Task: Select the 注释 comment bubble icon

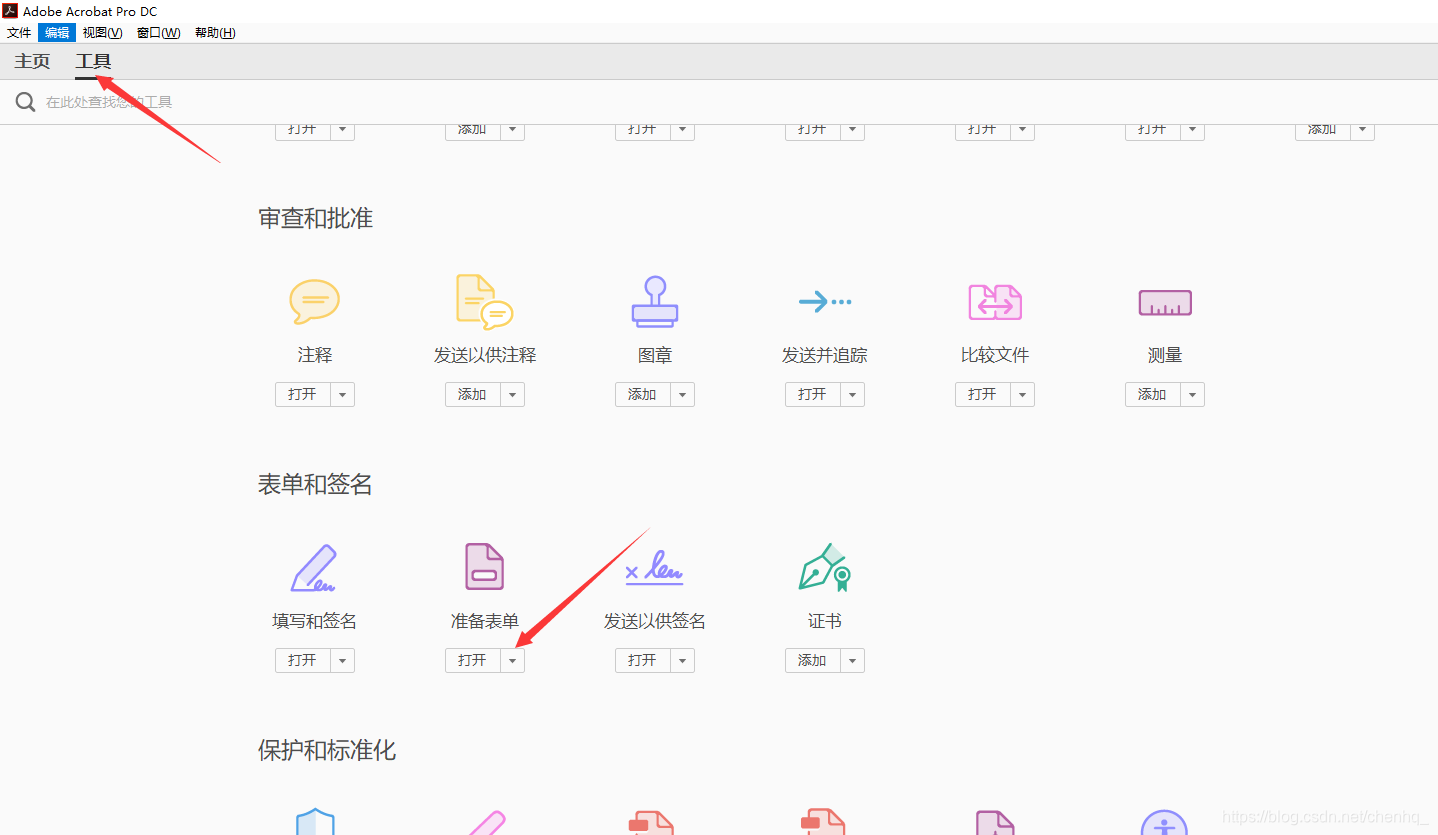Action: click(315, 301)
